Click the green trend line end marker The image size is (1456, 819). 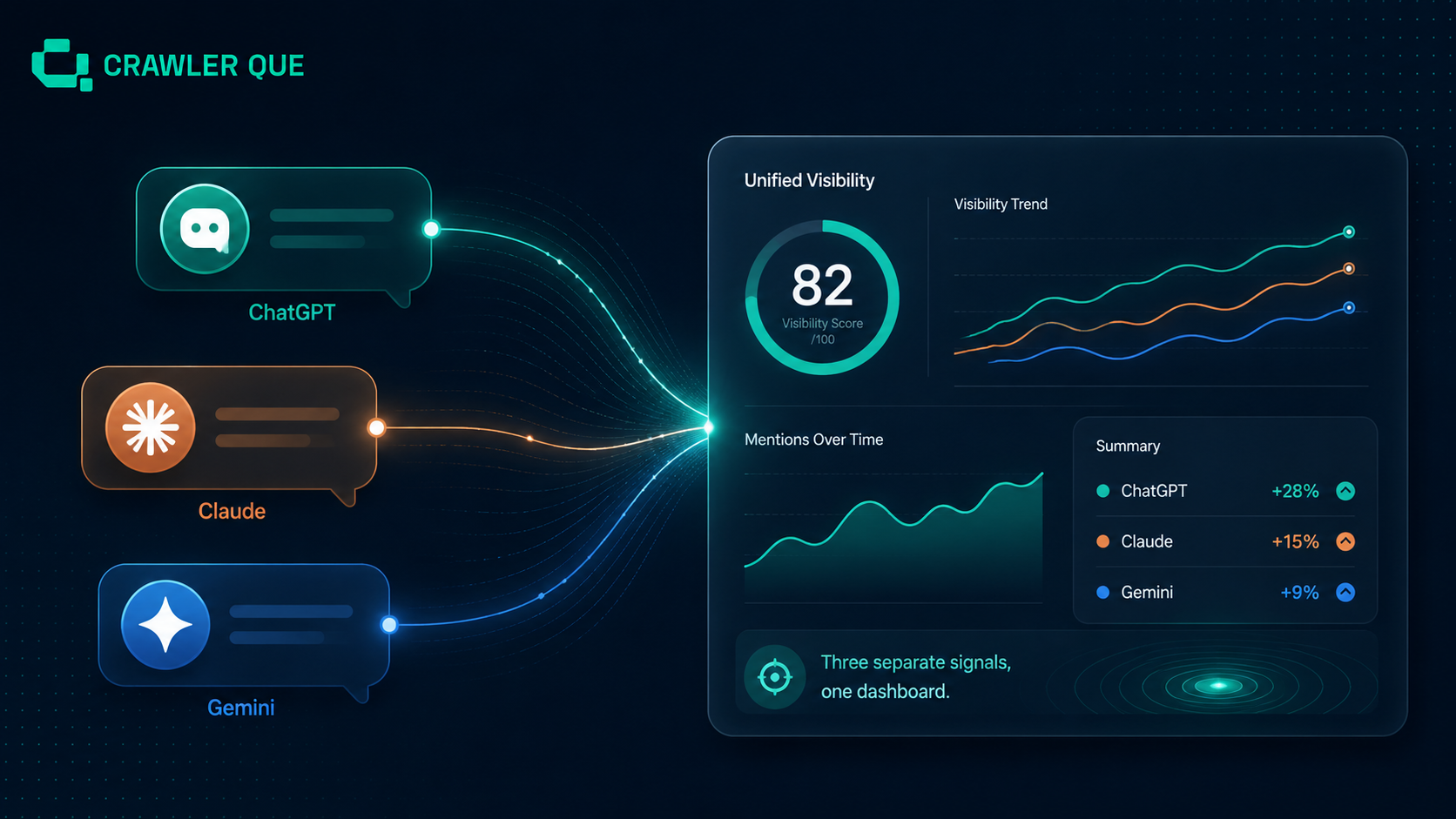click(1349, 232)
